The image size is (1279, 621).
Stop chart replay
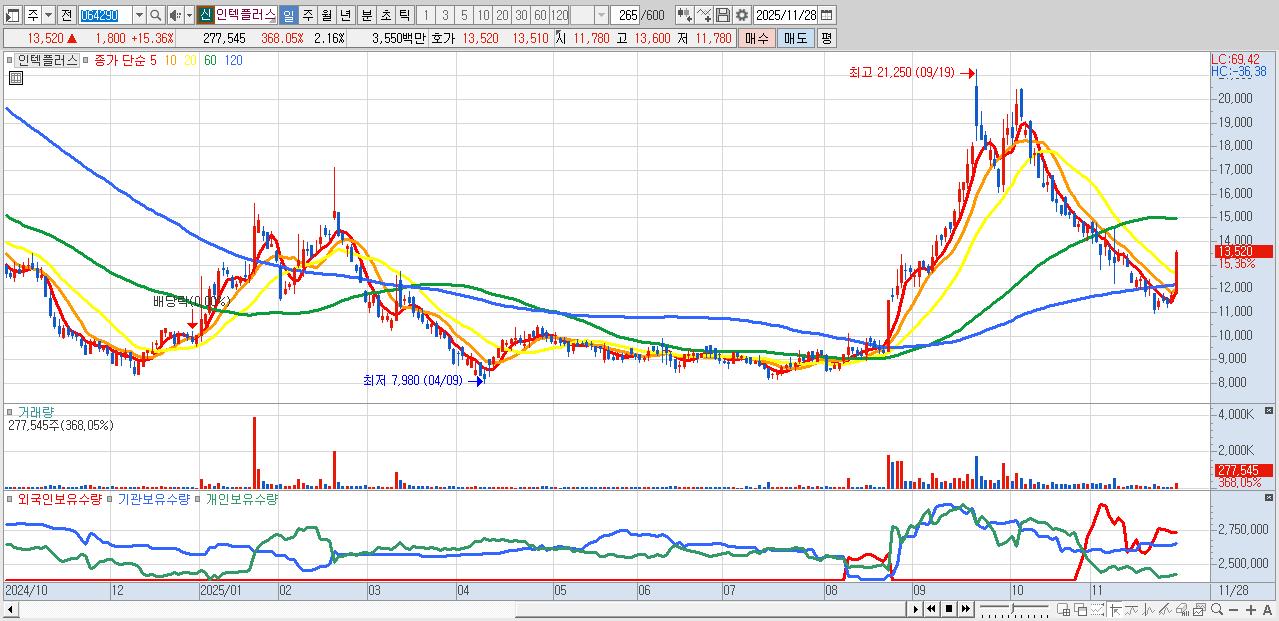[949, 609]
